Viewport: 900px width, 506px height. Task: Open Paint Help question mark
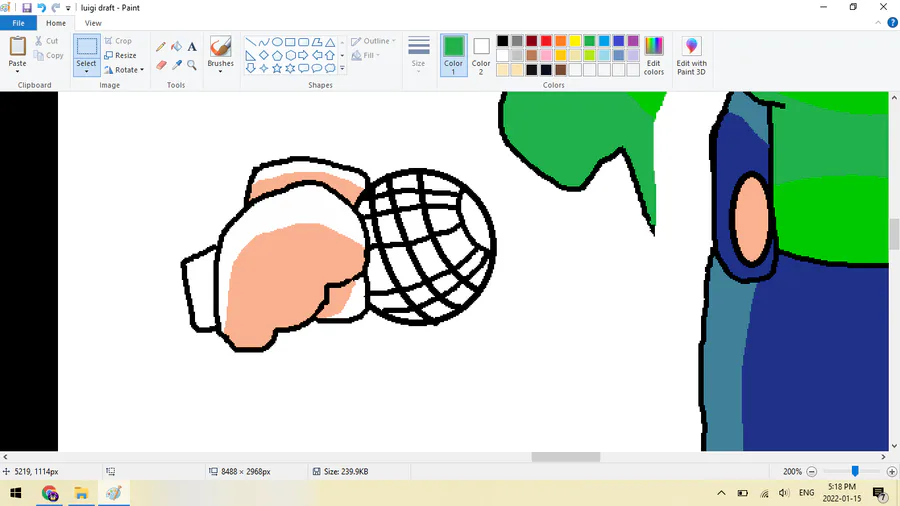click(892, 23)
